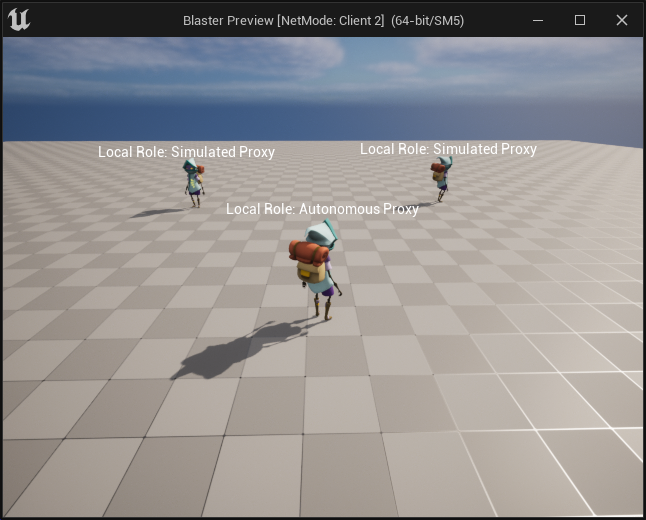Click the window title 'Blaster Preview [NetMode: Client 2]'
The image size is (646, 520).
[x=283, y=21]
